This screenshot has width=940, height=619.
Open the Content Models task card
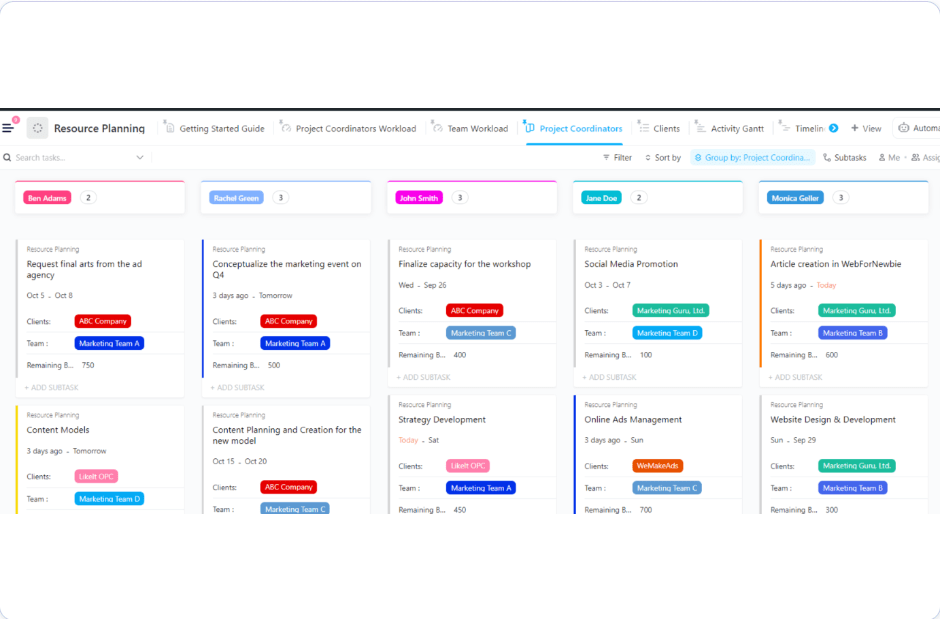coord(58,430)
